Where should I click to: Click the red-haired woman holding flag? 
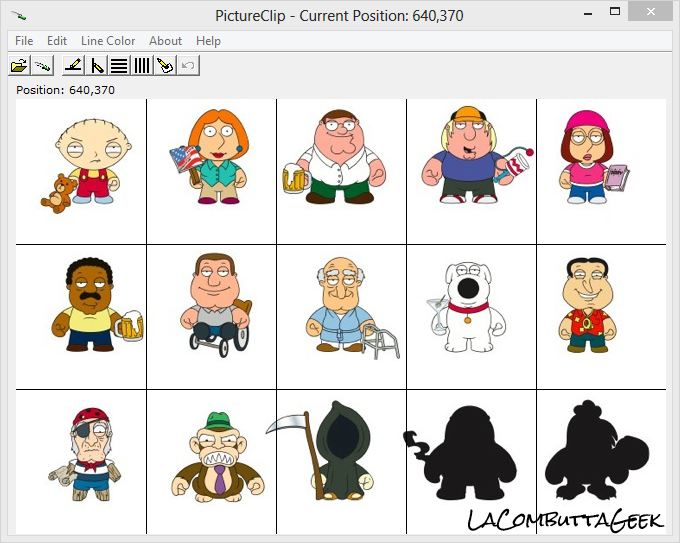click(210, 156)
